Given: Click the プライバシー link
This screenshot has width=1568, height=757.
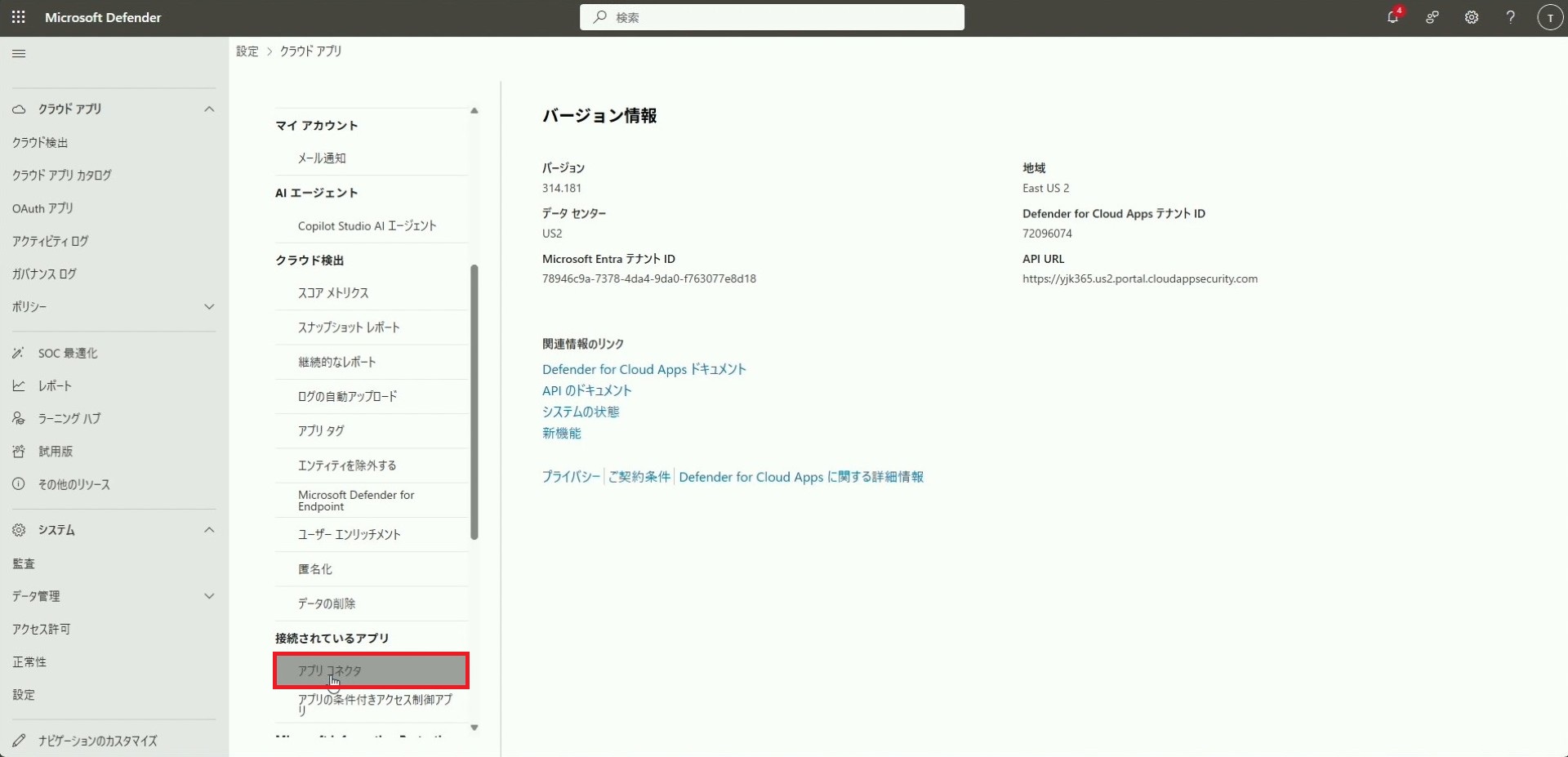Looking at the screenshot, I should 571,477.
